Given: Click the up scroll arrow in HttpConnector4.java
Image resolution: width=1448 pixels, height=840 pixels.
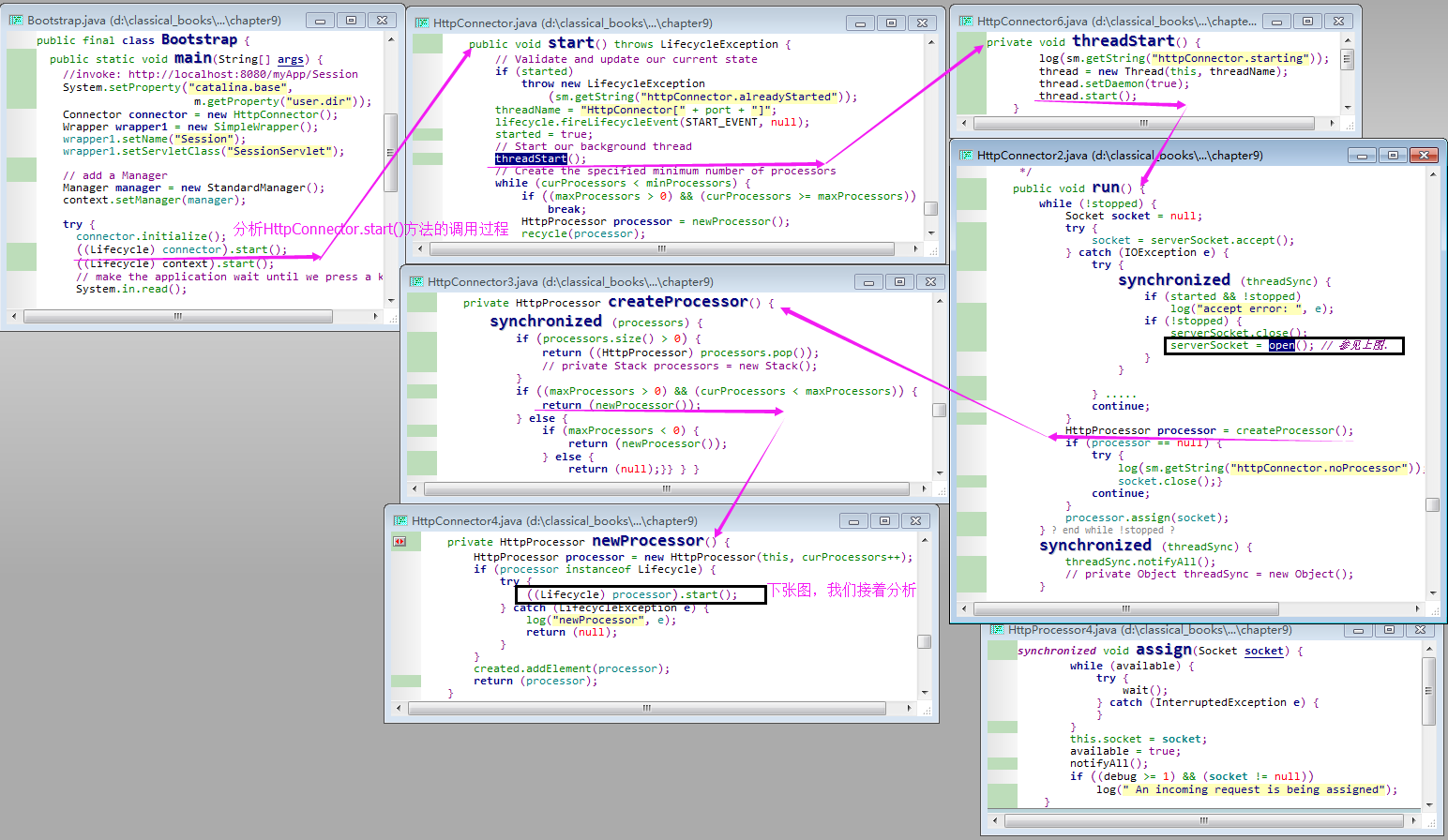Looking at the screenshot, I should coord(924,540).
